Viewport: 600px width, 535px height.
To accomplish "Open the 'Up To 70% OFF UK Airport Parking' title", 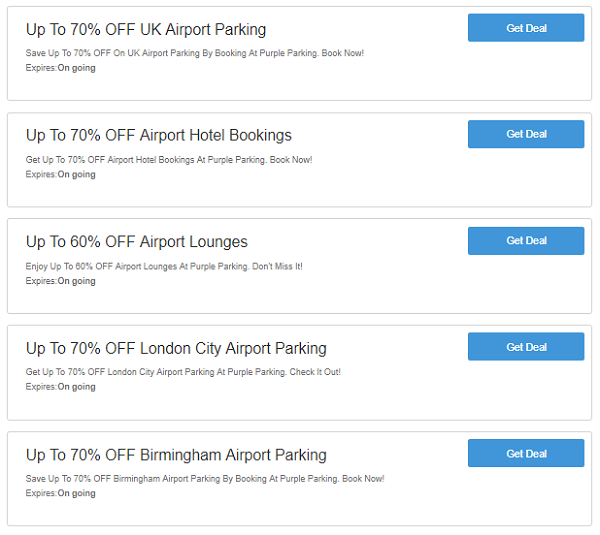I will click(146, 29).
